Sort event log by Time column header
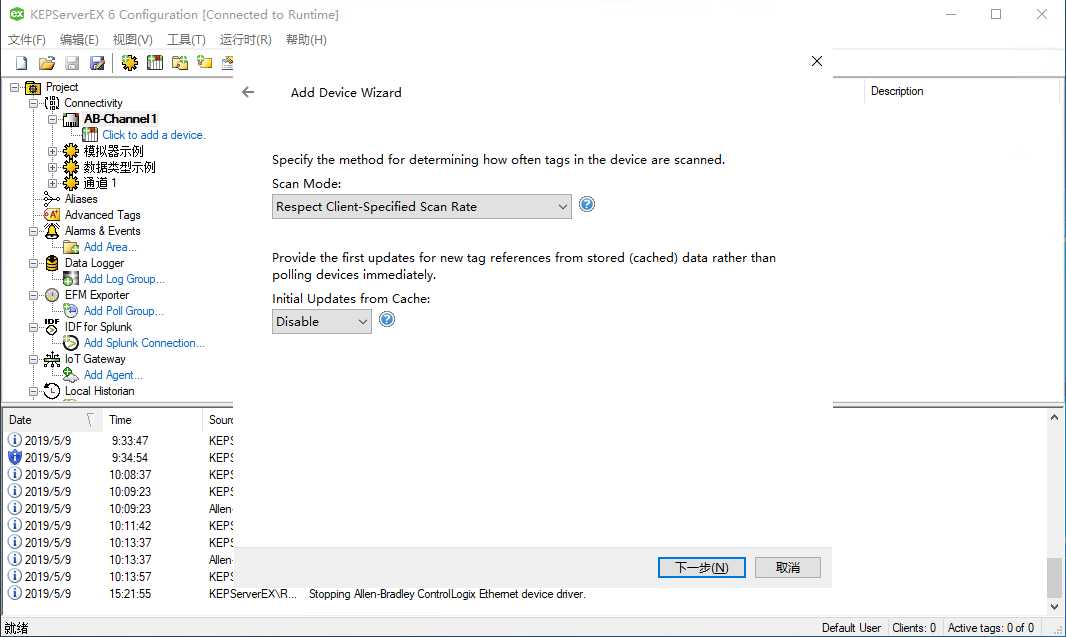1066x637 pixels. click(x=152, y=420)
